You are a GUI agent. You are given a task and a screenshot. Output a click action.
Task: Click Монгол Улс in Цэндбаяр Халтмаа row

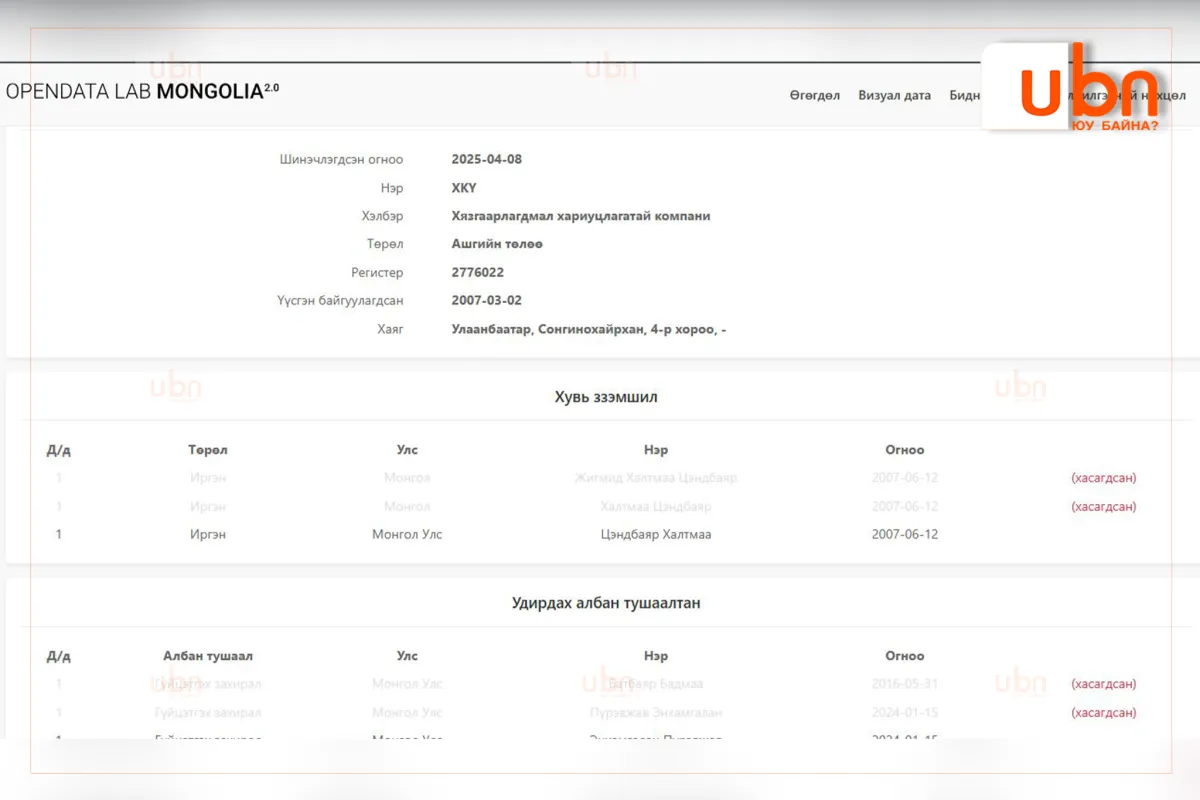(407, 534)
